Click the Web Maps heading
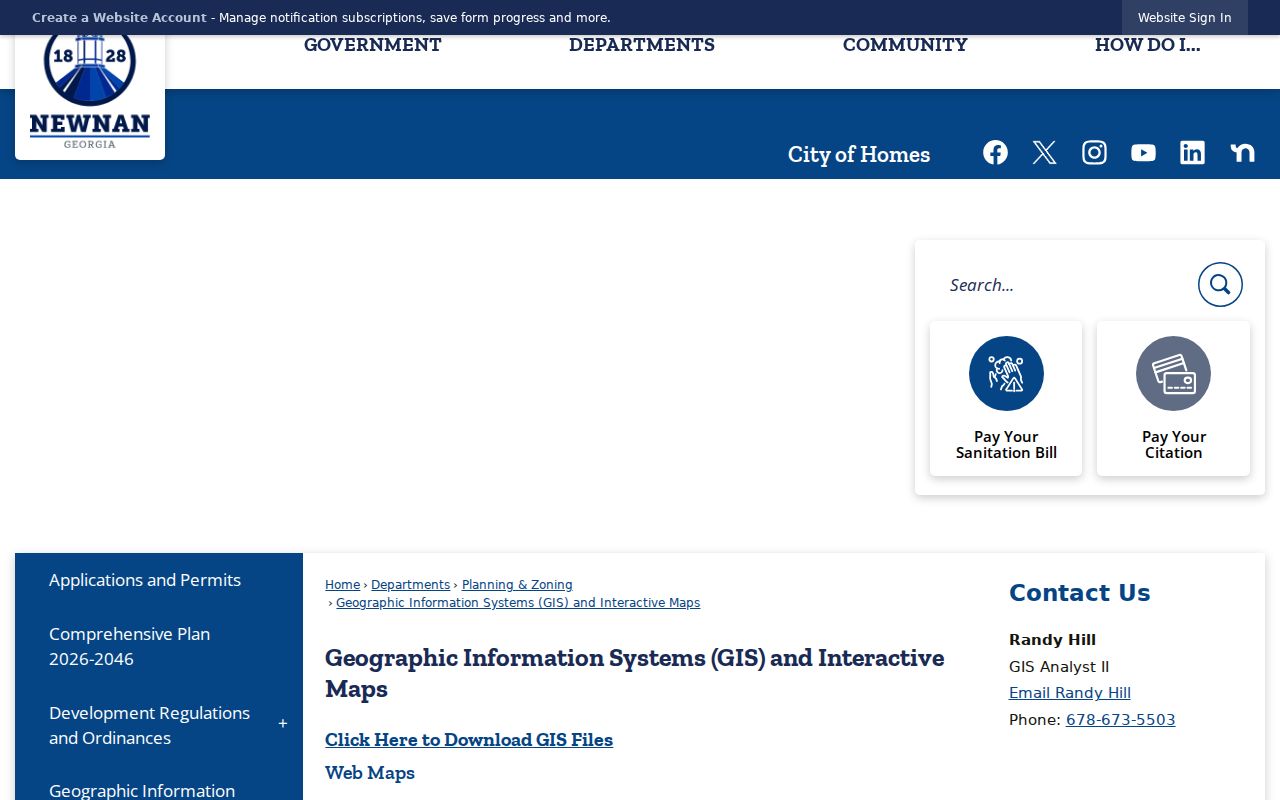Viewport: 1280px width, 800px height. point(370,773)
